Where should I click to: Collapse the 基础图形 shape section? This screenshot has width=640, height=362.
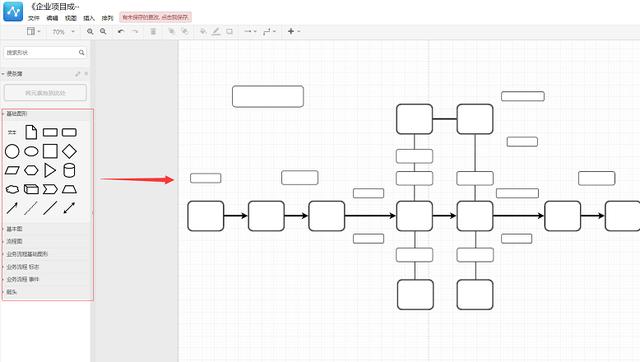(x=16, y=113)
